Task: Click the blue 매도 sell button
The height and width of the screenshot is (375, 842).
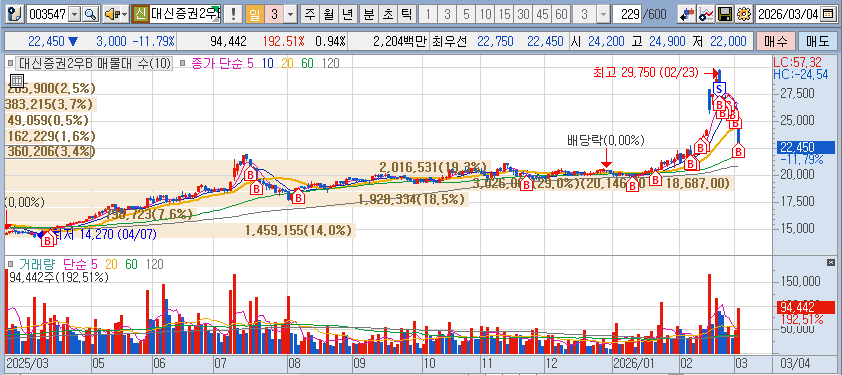Action: [x=817, y=41]
